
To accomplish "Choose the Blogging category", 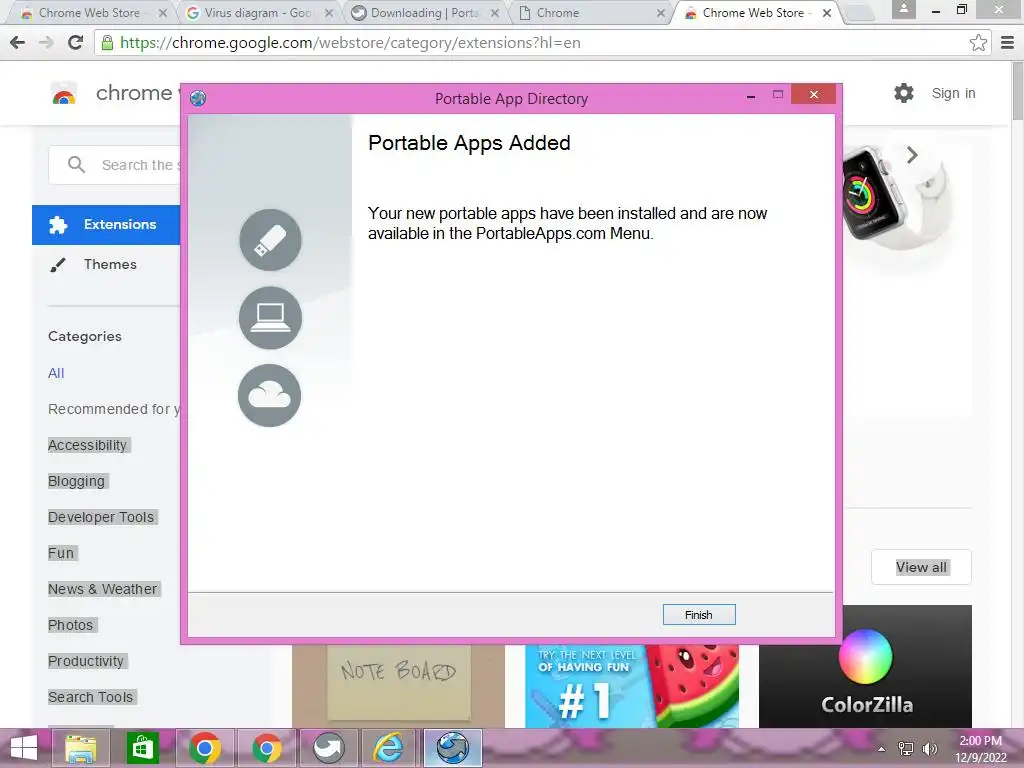I will coord(76,481).
